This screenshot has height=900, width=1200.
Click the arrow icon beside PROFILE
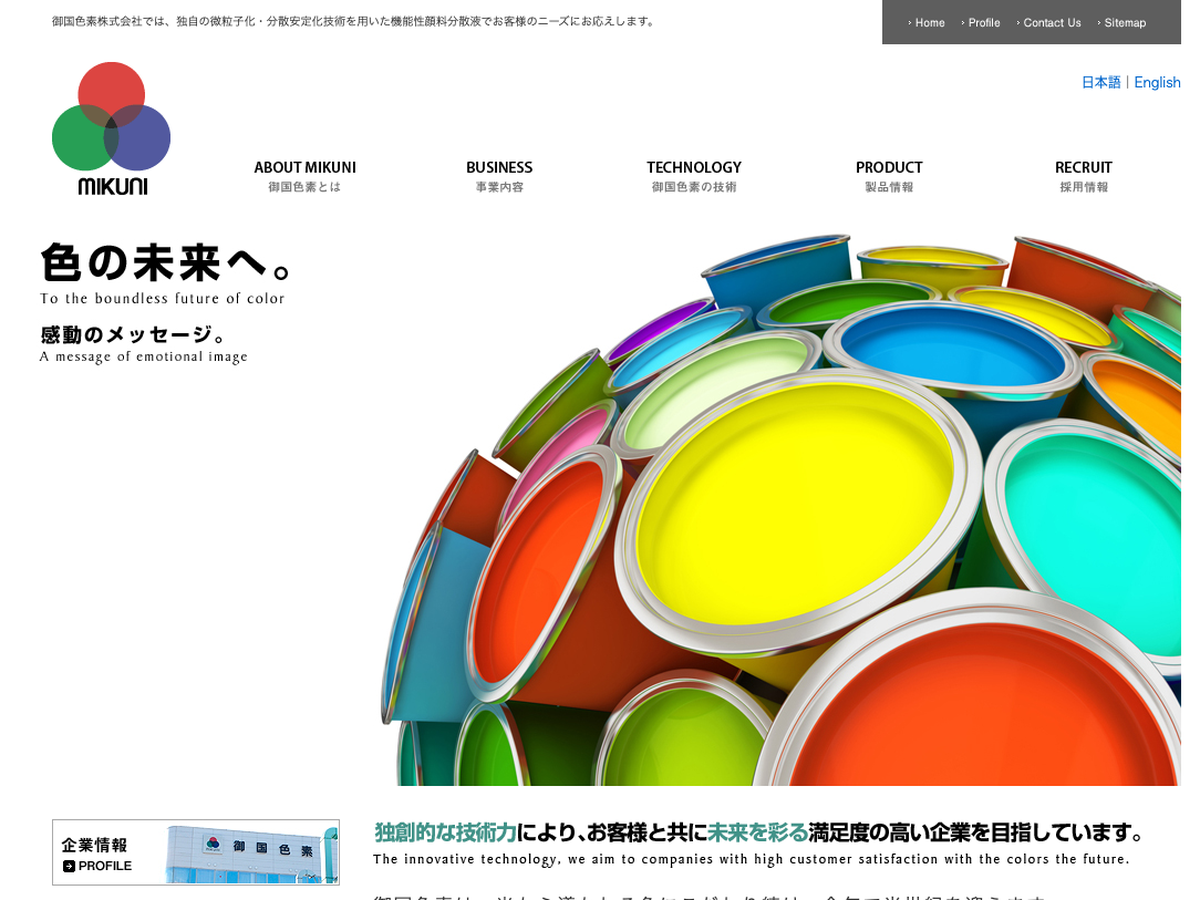69,866
